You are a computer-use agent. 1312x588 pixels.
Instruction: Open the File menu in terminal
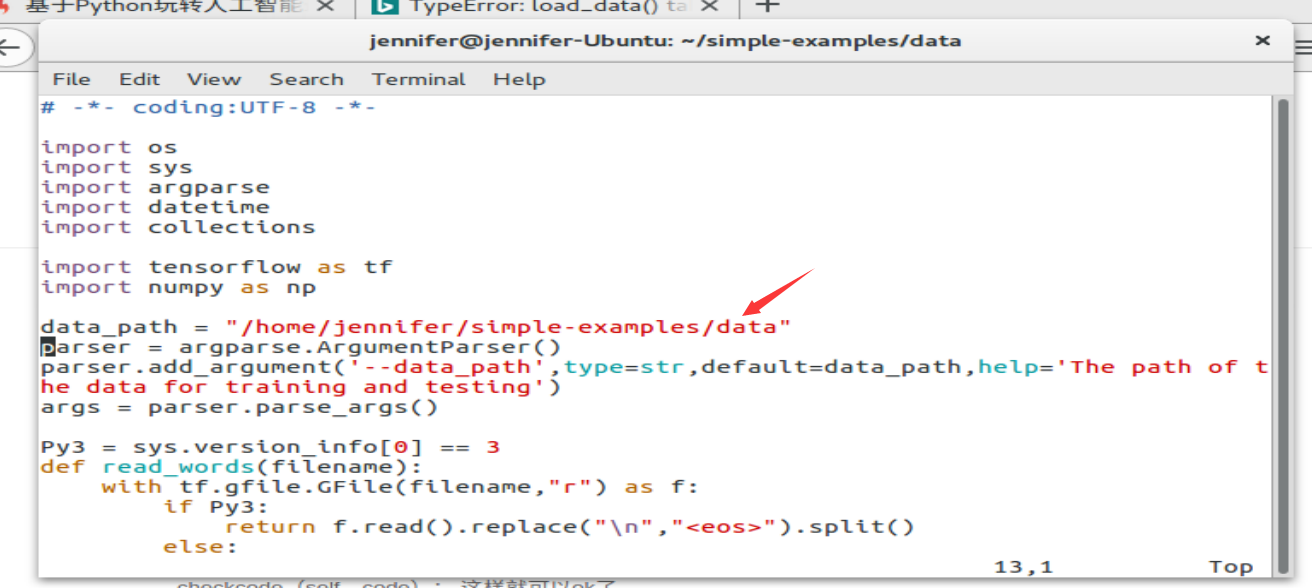coord(71,79)
